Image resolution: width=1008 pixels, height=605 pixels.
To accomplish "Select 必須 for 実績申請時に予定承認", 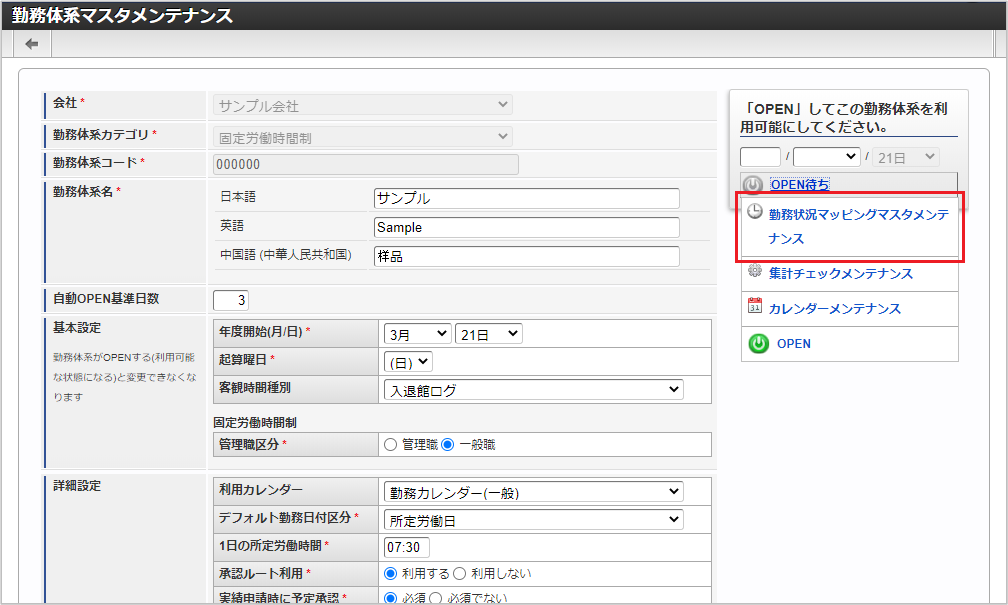I will pos(390,598).
